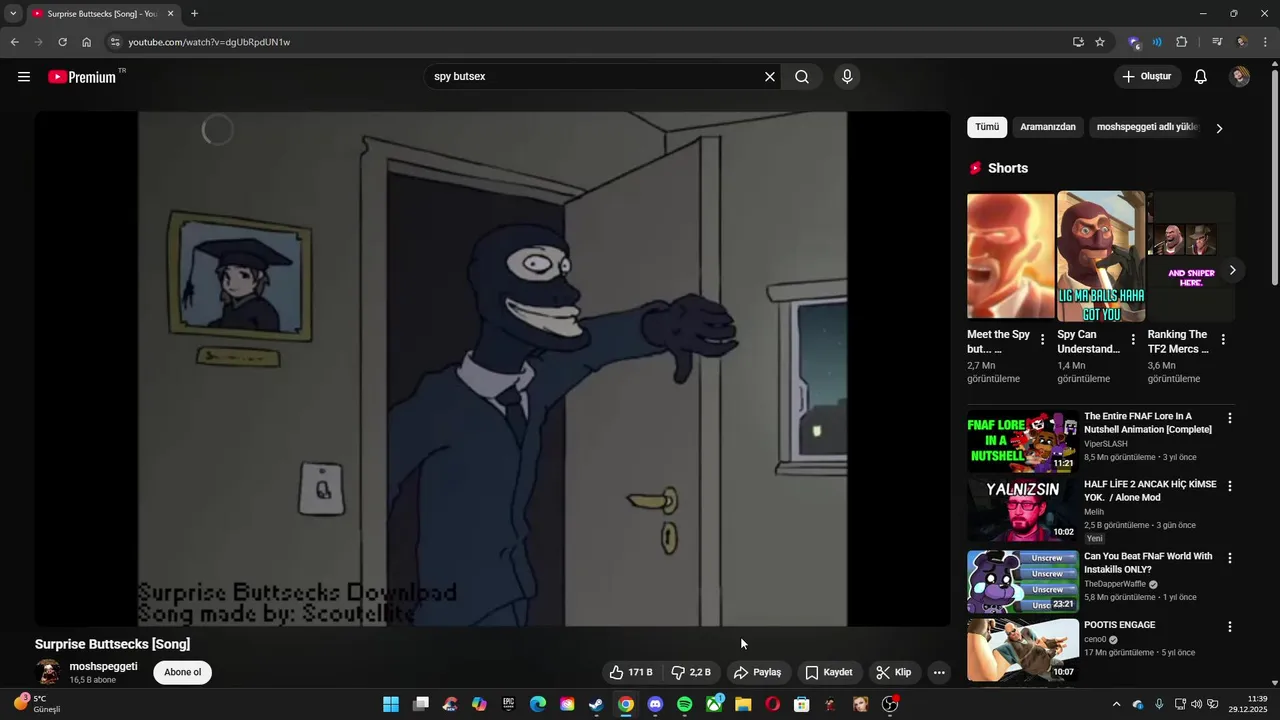Image resolution: width=1280 pixels, height=720 pixels.
Task: Open options for Meet the Spy short
Action: coord(1043,340)
